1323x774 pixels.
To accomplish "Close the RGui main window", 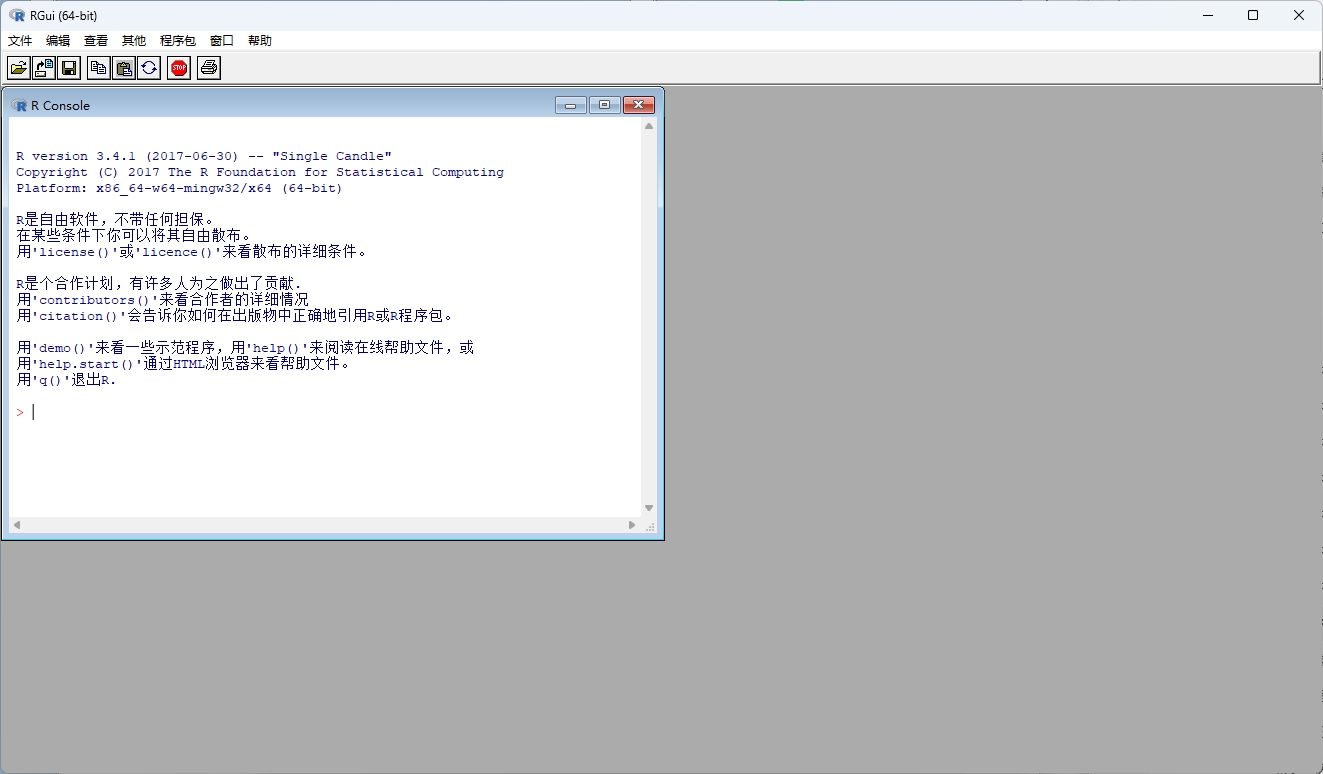I will click(1299, 15).
